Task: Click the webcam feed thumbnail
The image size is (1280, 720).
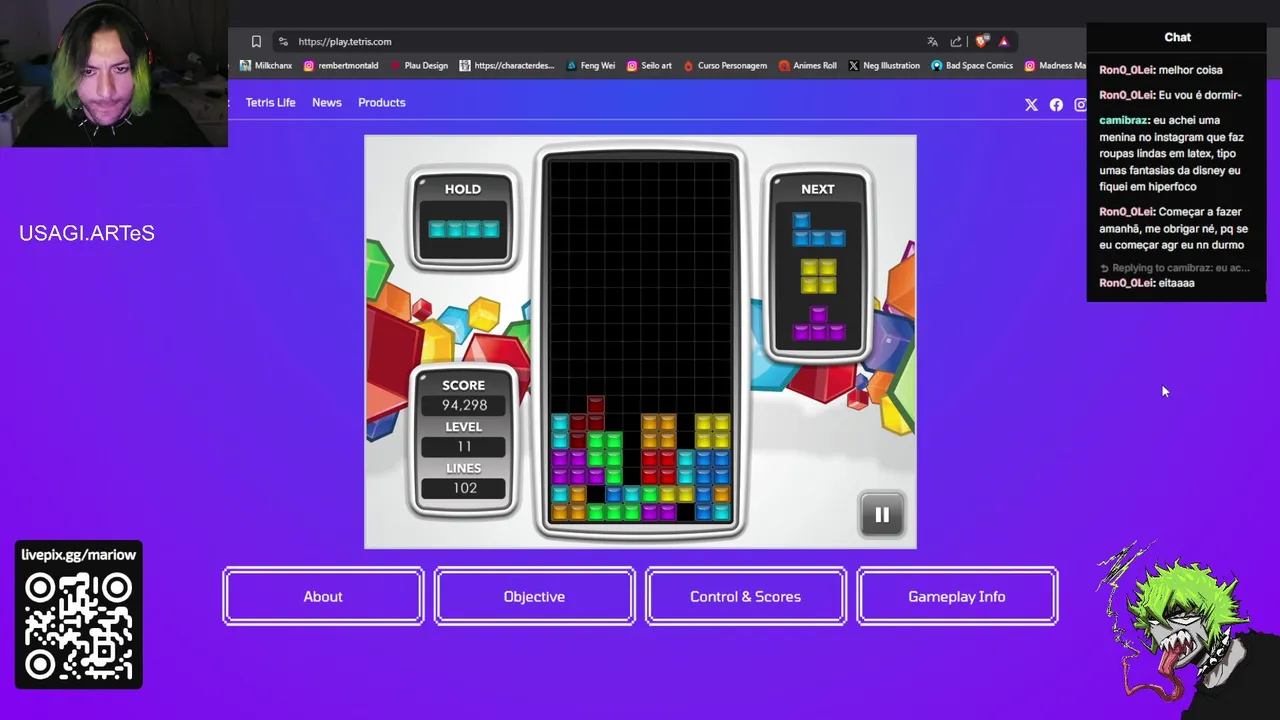Action: click(x=114, y=74)
